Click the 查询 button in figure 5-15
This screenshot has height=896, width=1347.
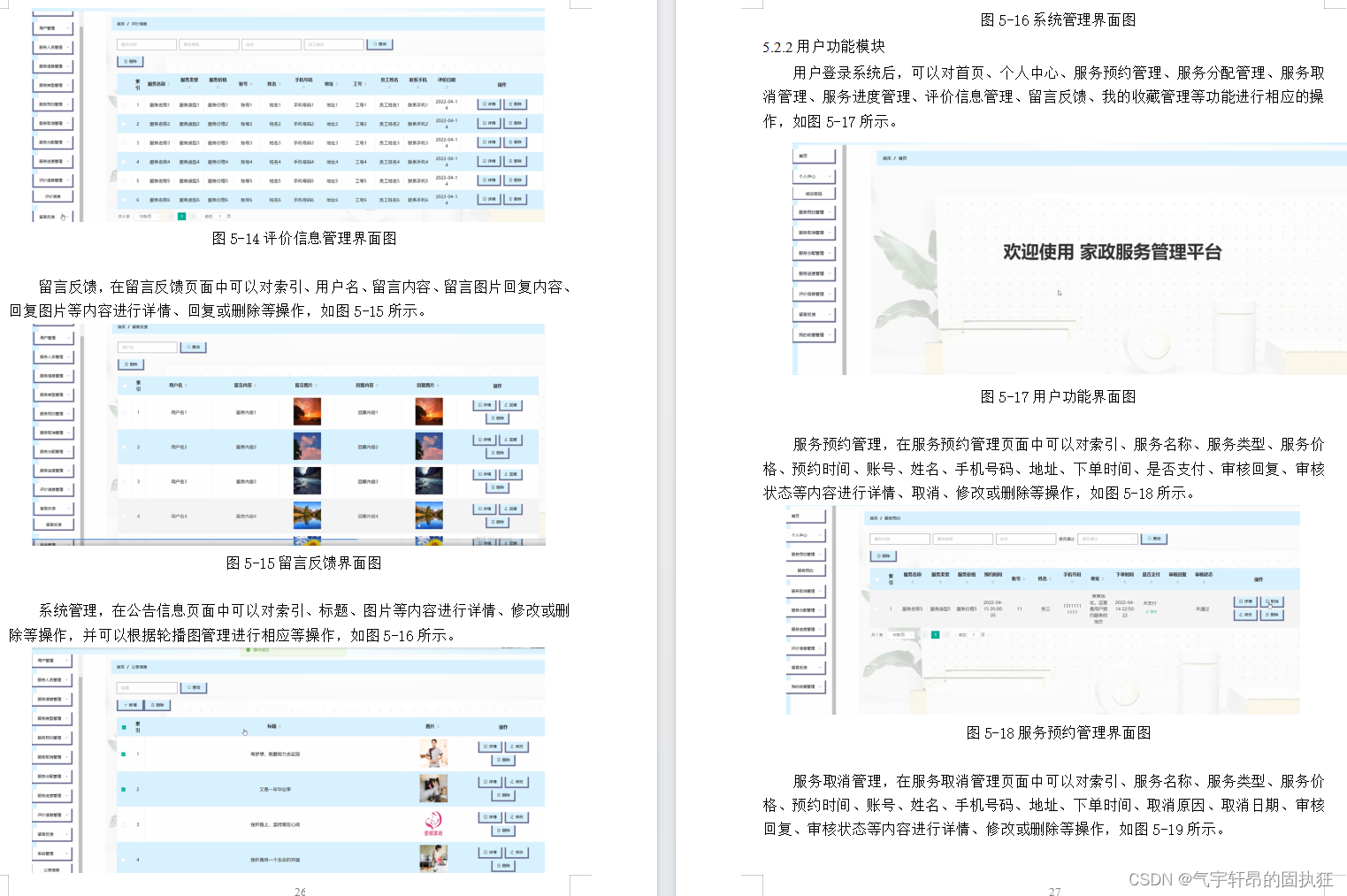coord(193,347)
